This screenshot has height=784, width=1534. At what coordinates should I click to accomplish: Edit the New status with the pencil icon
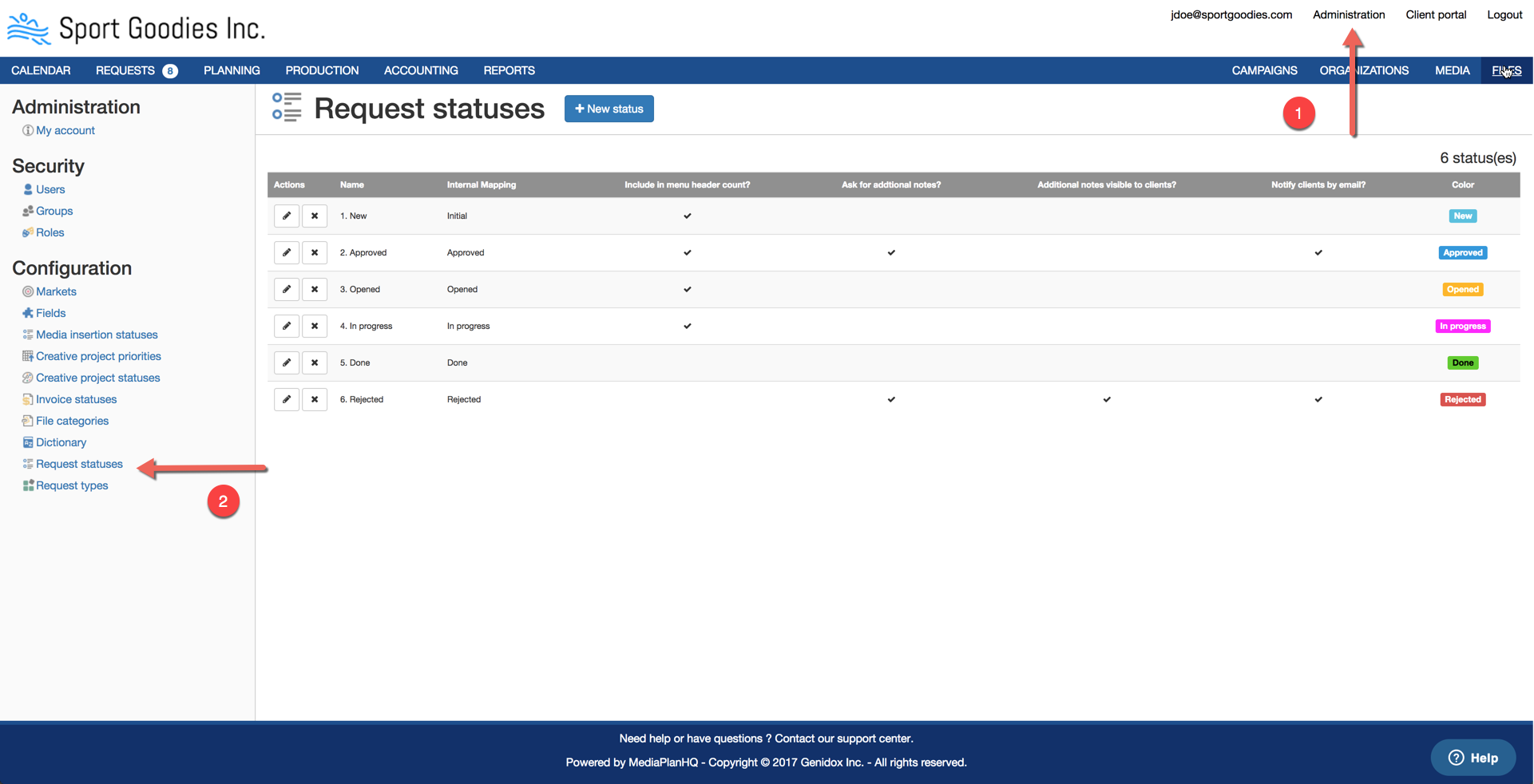286,216
